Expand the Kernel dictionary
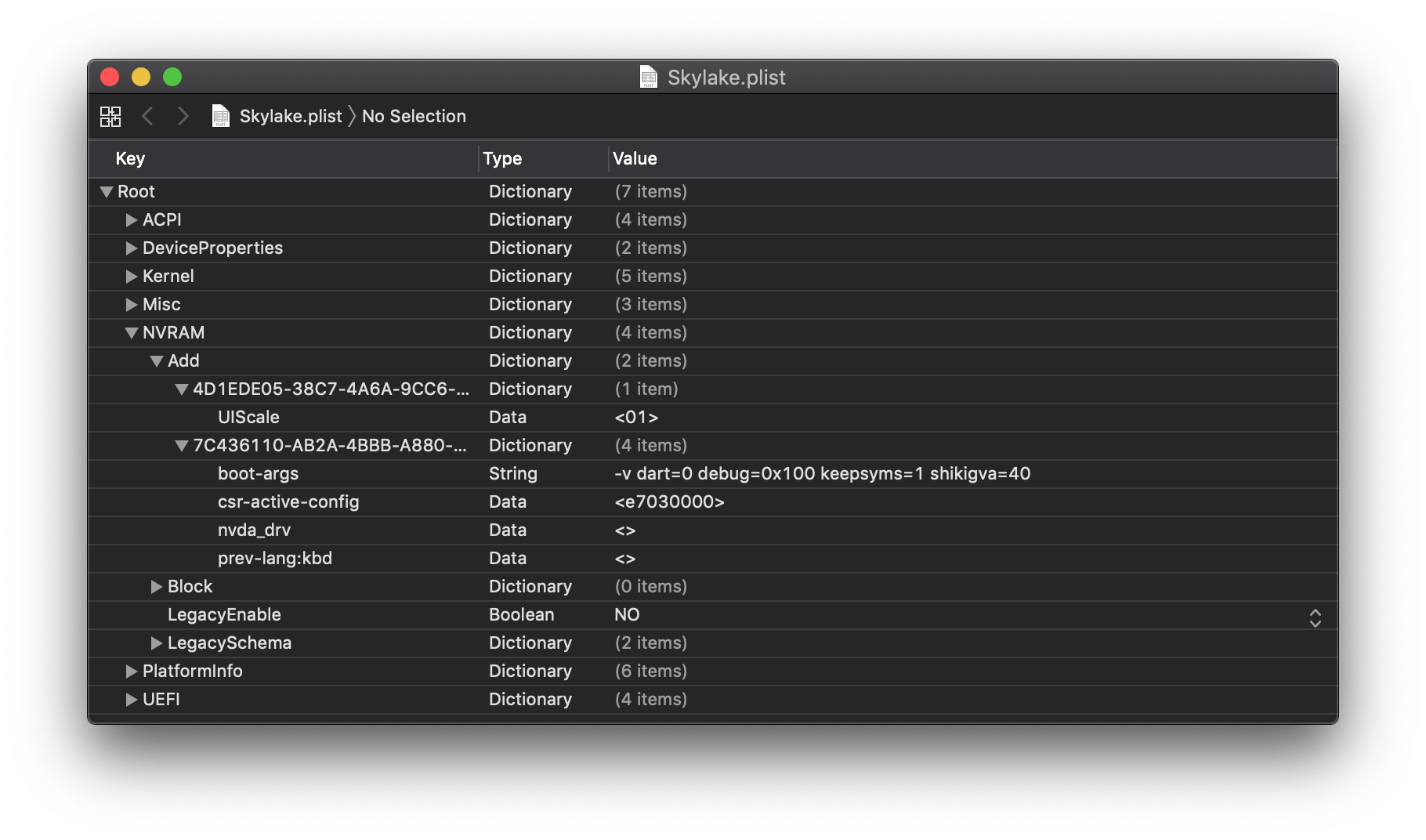 (132, 277)
